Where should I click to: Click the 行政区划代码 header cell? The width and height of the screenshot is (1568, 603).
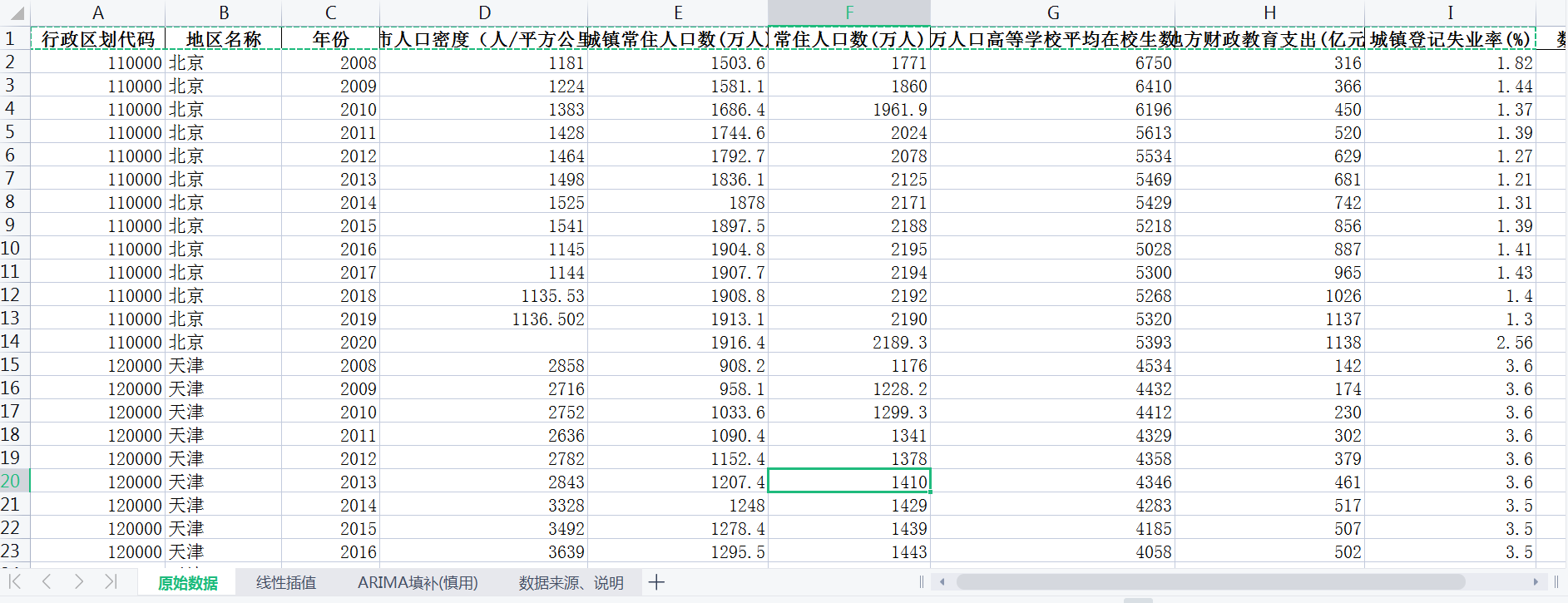click(x=98, y=39)
